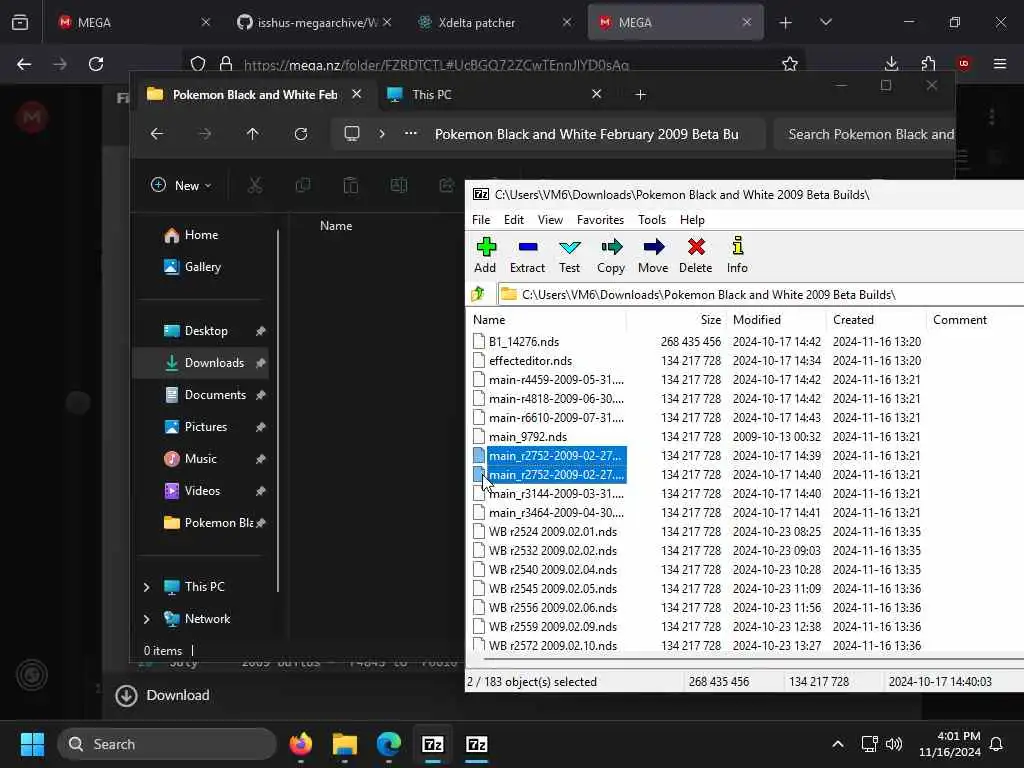Go up one folder level in 7-Zip

478,295
